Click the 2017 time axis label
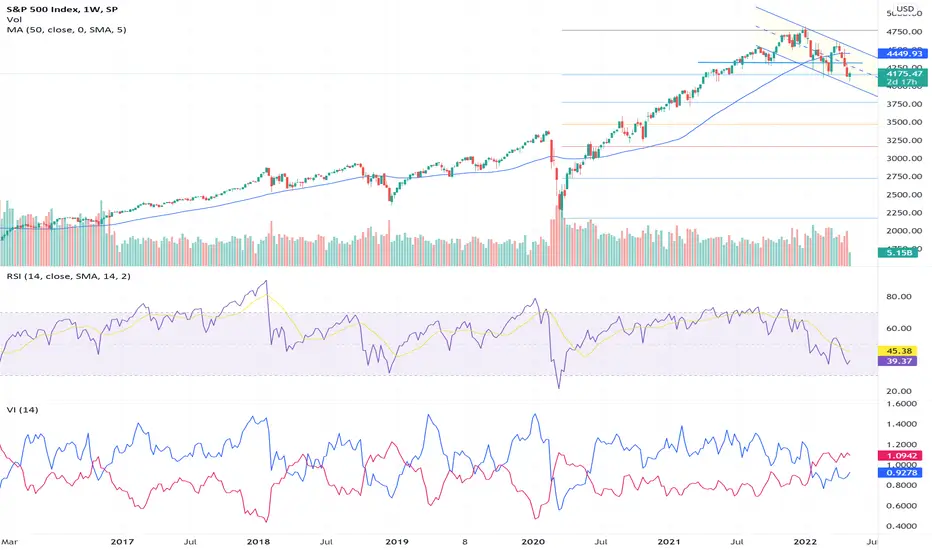The width and height of the screenshot is (932, 550). (x=122, y=542)
